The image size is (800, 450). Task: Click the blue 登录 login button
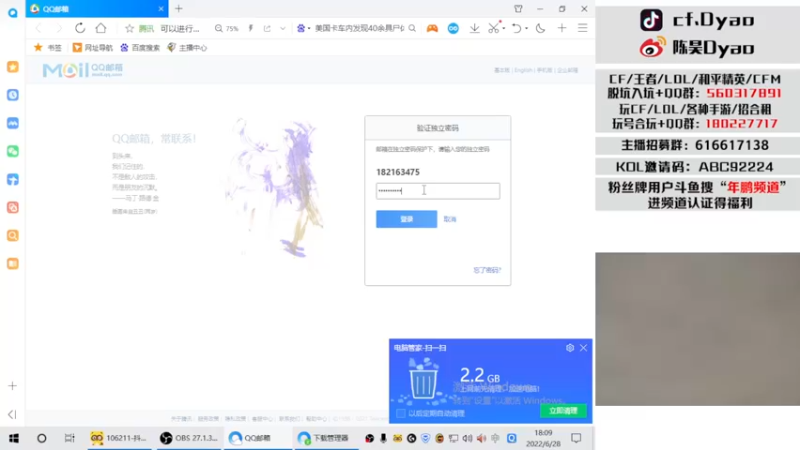pyautogui.click(x=407, y=219)
